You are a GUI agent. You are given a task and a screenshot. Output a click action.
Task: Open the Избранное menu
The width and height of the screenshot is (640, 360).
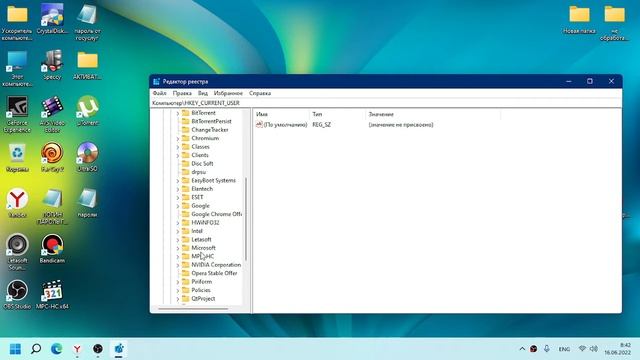(228, 93)
